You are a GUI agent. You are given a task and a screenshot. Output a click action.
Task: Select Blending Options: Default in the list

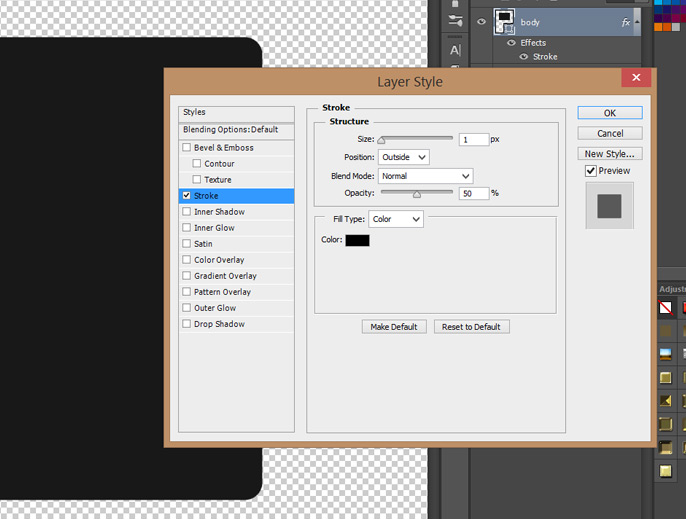click(236, 130)
